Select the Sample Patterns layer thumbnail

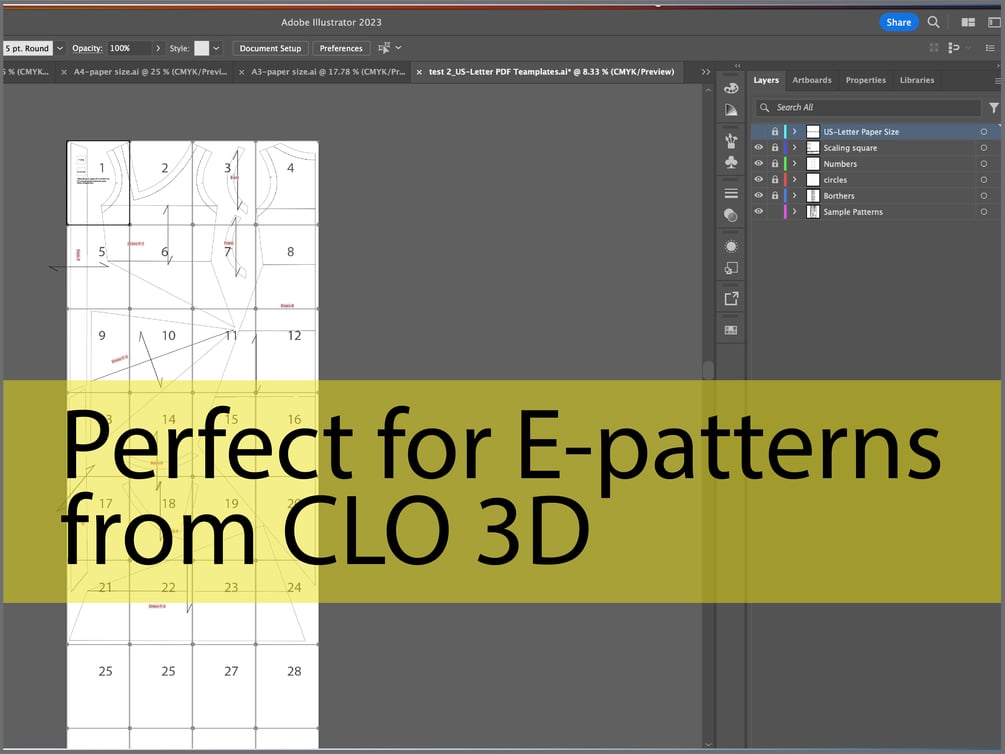coord(813,212)
